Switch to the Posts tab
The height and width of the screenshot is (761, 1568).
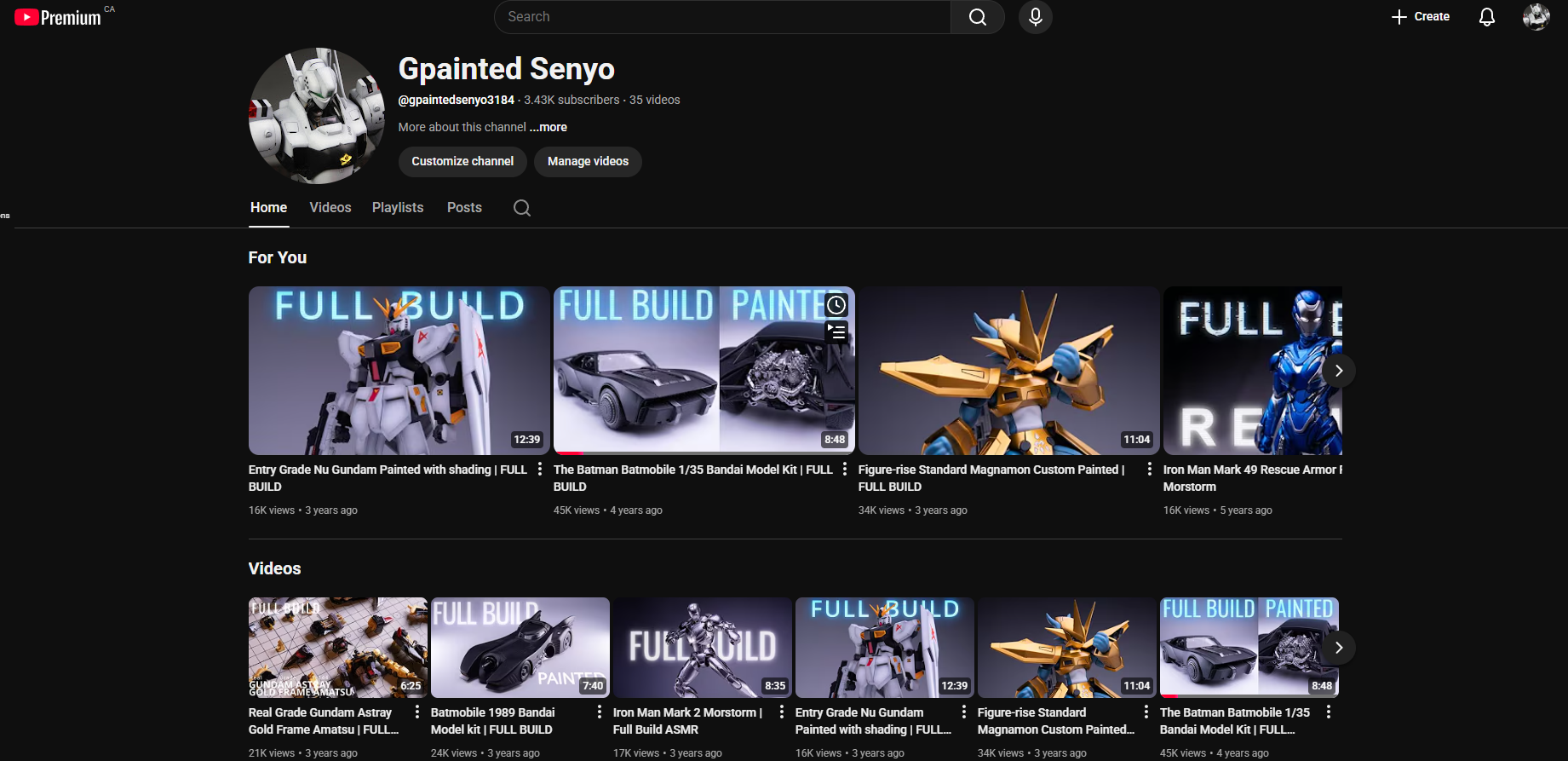(x=464, y=208)
